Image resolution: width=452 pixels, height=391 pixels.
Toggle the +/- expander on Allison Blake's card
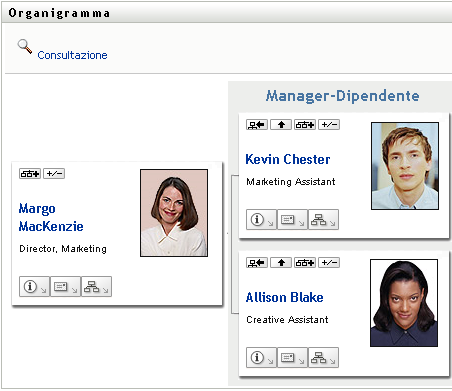click(329, 263)
